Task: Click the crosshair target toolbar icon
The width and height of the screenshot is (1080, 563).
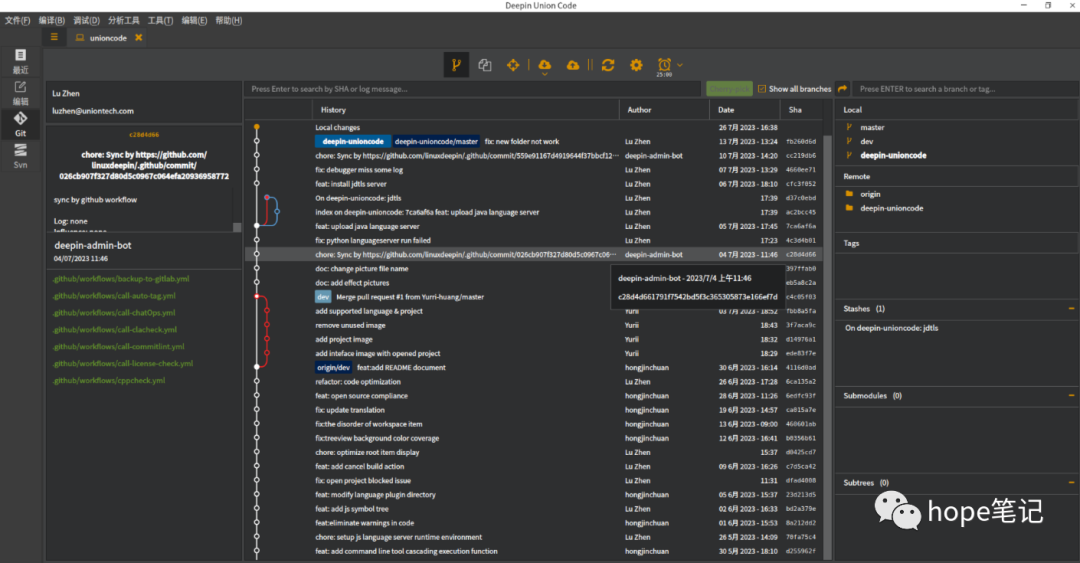Action: (513, 65)
